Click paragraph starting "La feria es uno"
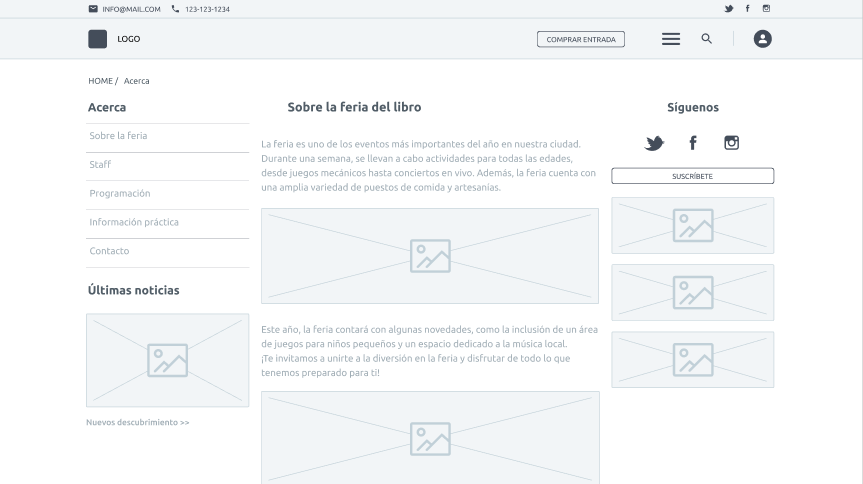The width and height of the screenshot is (863, 484). click(428, 166)
